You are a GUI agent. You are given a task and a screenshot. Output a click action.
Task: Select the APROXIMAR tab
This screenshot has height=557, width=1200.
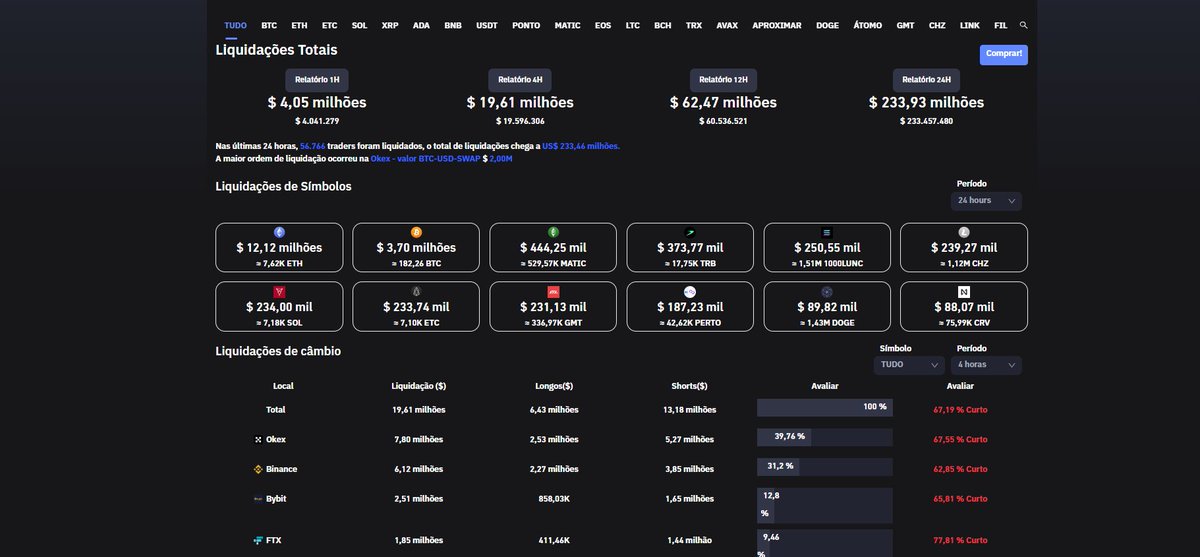[x=777, y=25]
